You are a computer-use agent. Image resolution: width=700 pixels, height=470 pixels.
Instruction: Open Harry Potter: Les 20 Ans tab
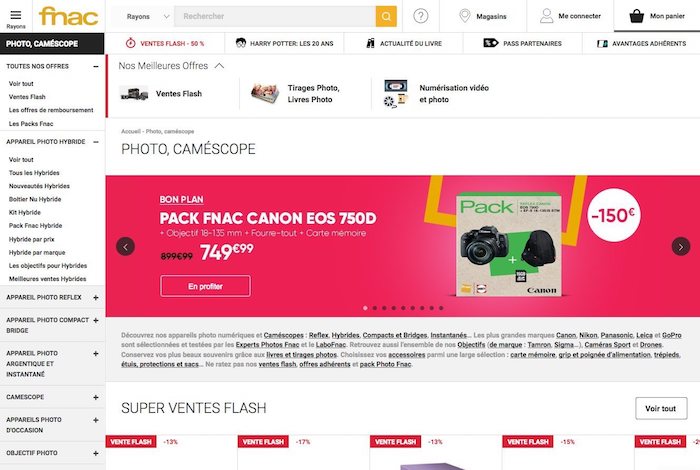tap(284, 43)
